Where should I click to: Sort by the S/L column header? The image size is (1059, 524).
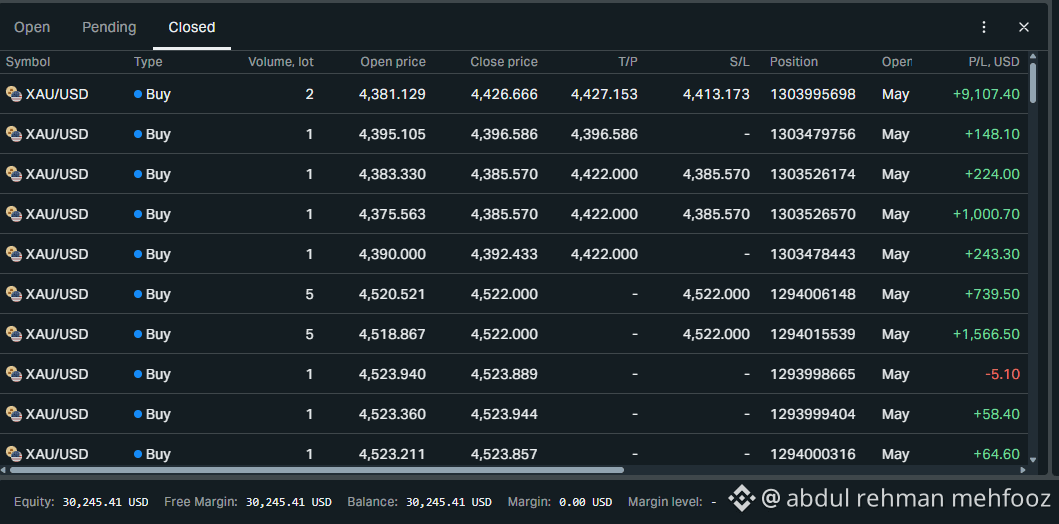[740, 62]
